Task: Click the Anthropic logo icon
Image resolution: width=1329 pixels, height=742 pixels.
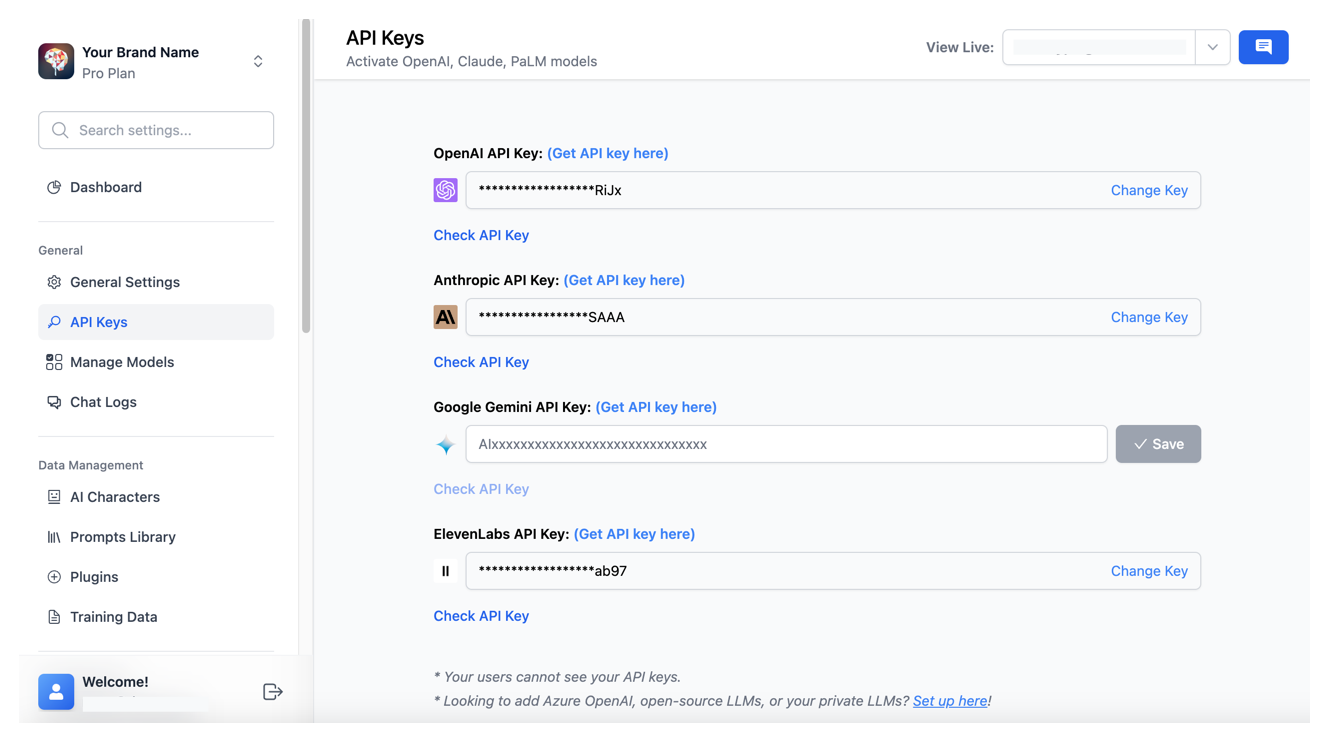Action: click(445, 317)
